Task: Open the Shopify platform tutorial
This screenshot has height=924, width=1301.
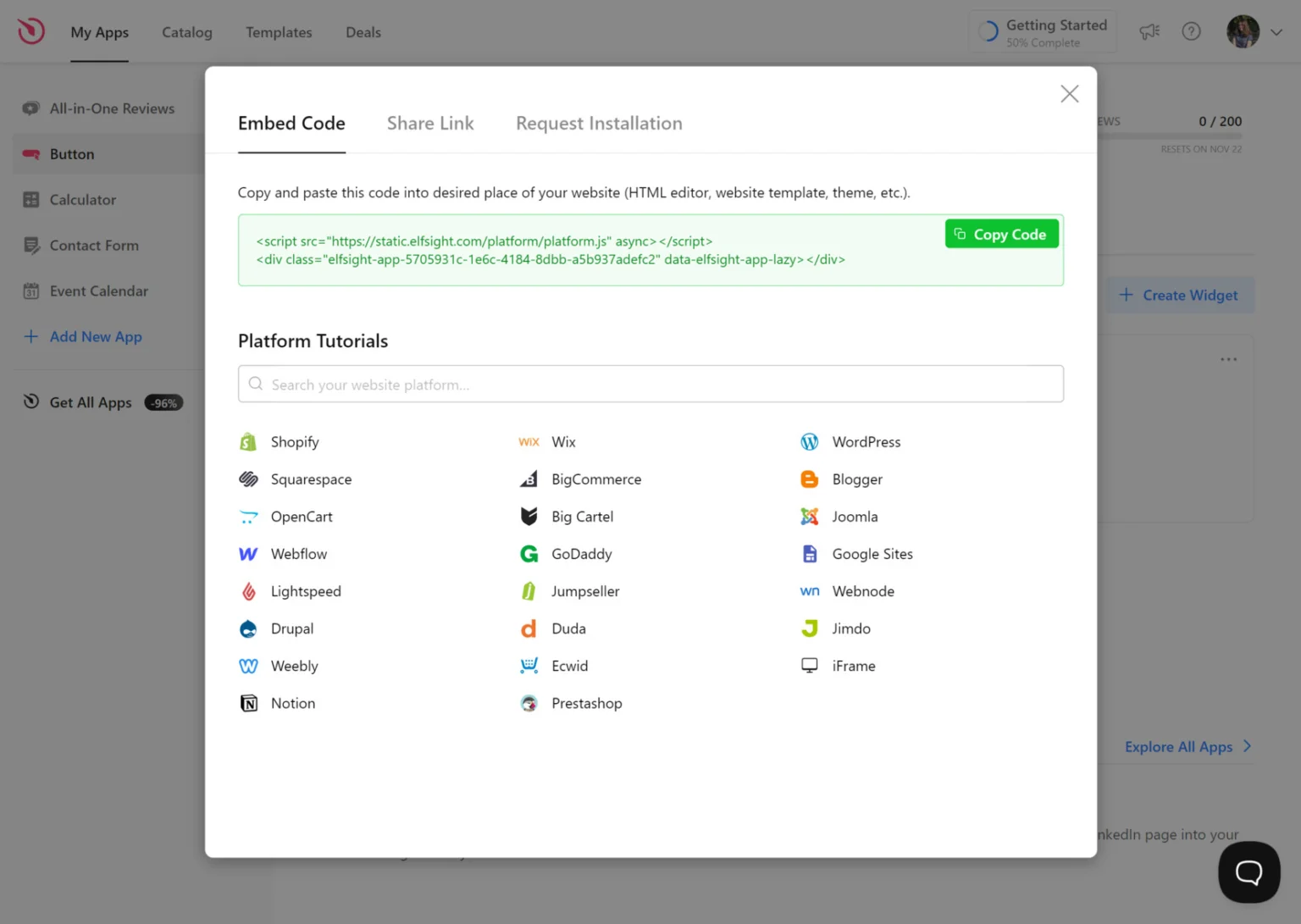Action: point(294,441)
